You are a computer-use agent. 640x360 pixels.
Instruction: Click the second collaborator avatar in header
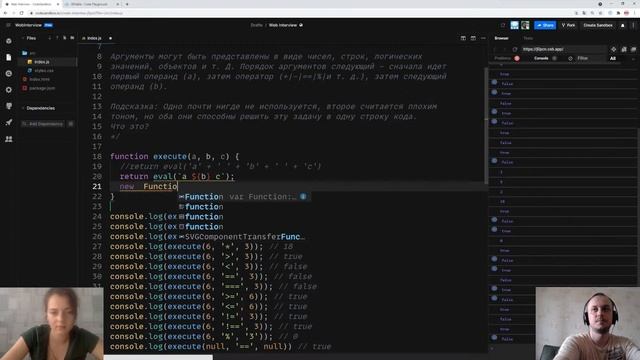tap(525, 25)
